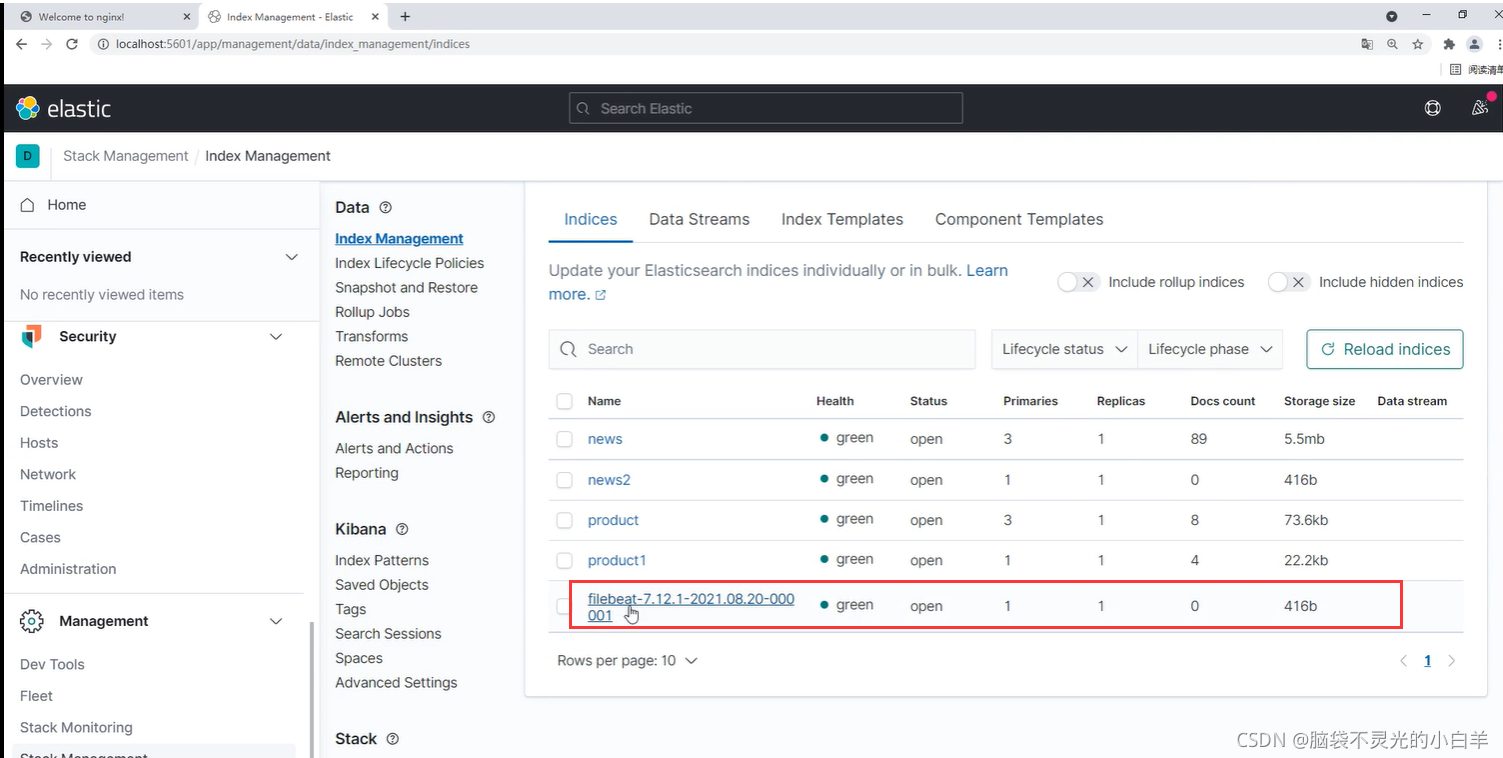Open Dev Tools in sidebar
This screenshot has width=1503, height=758.
tap(52, 664)
